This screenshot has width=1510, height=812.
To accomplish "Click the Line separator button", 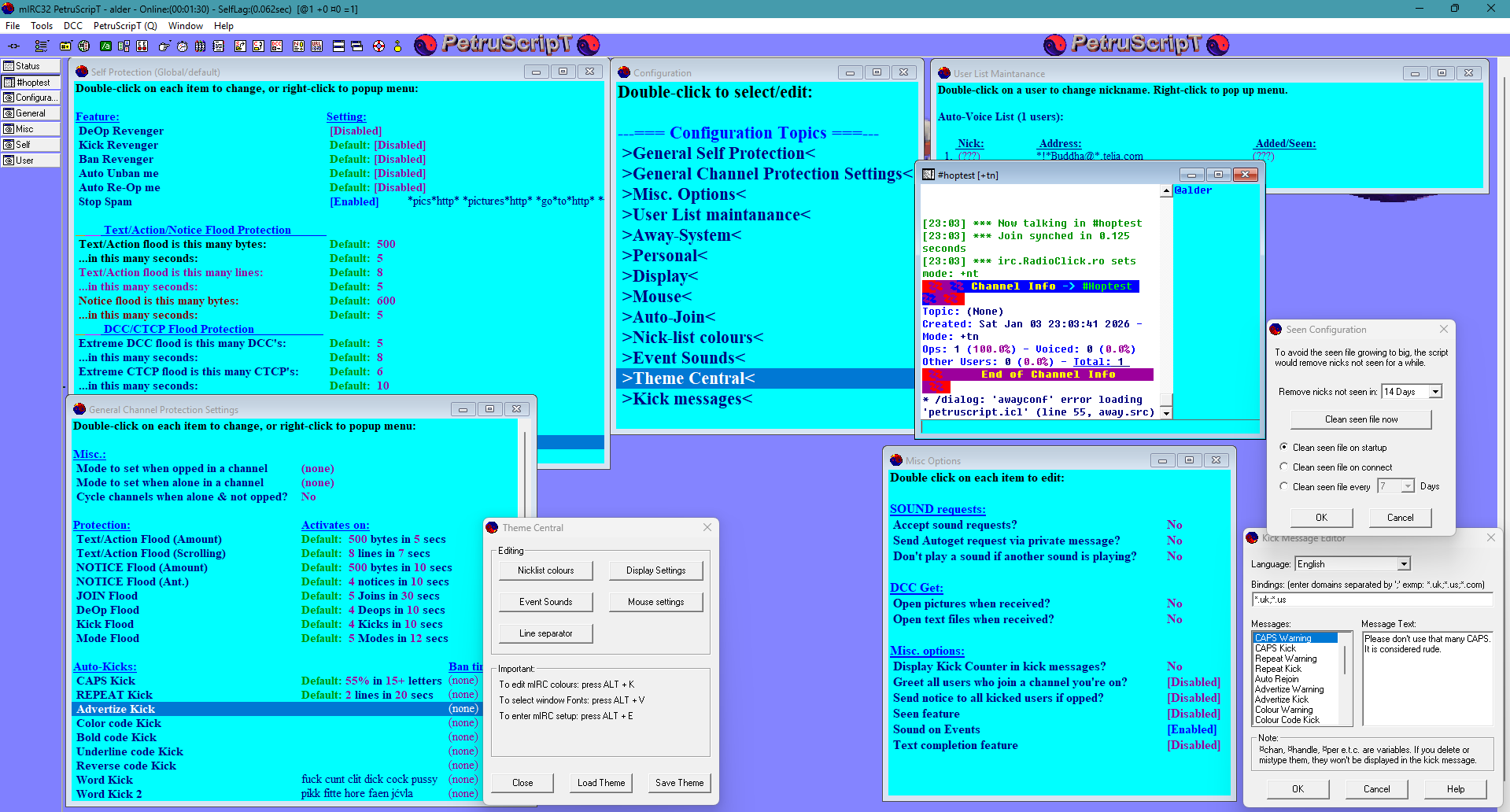I will pos(546,633).
